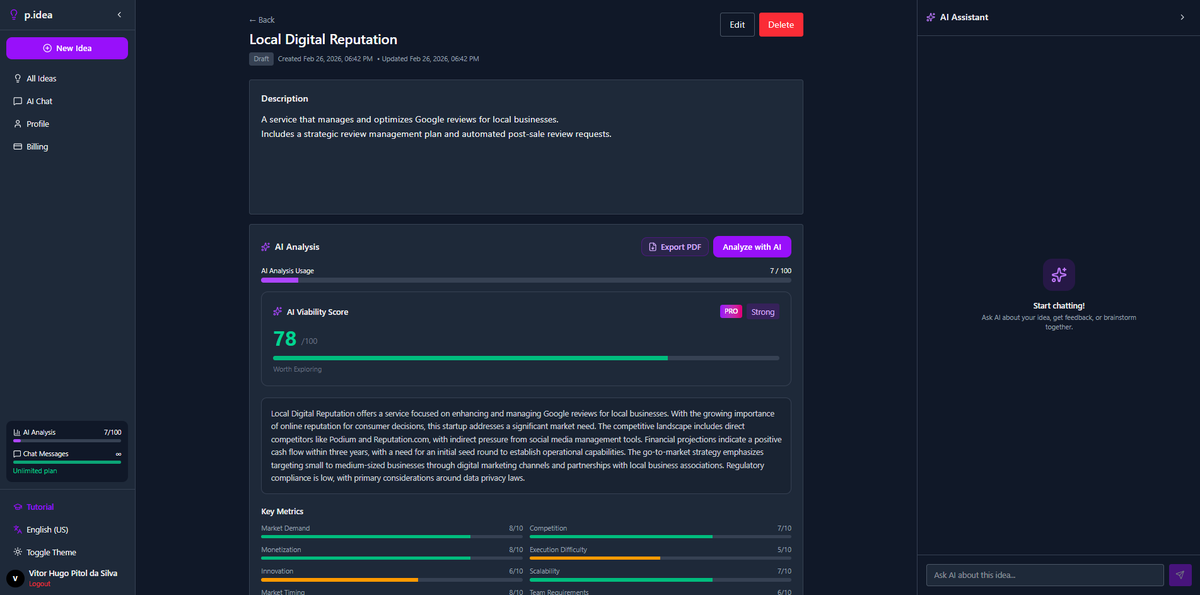Image resolution: width=1200 pixels, height=595 pixels.
Task: Click the p.idea lightbulb logo icon
Action: coord(13,15)
